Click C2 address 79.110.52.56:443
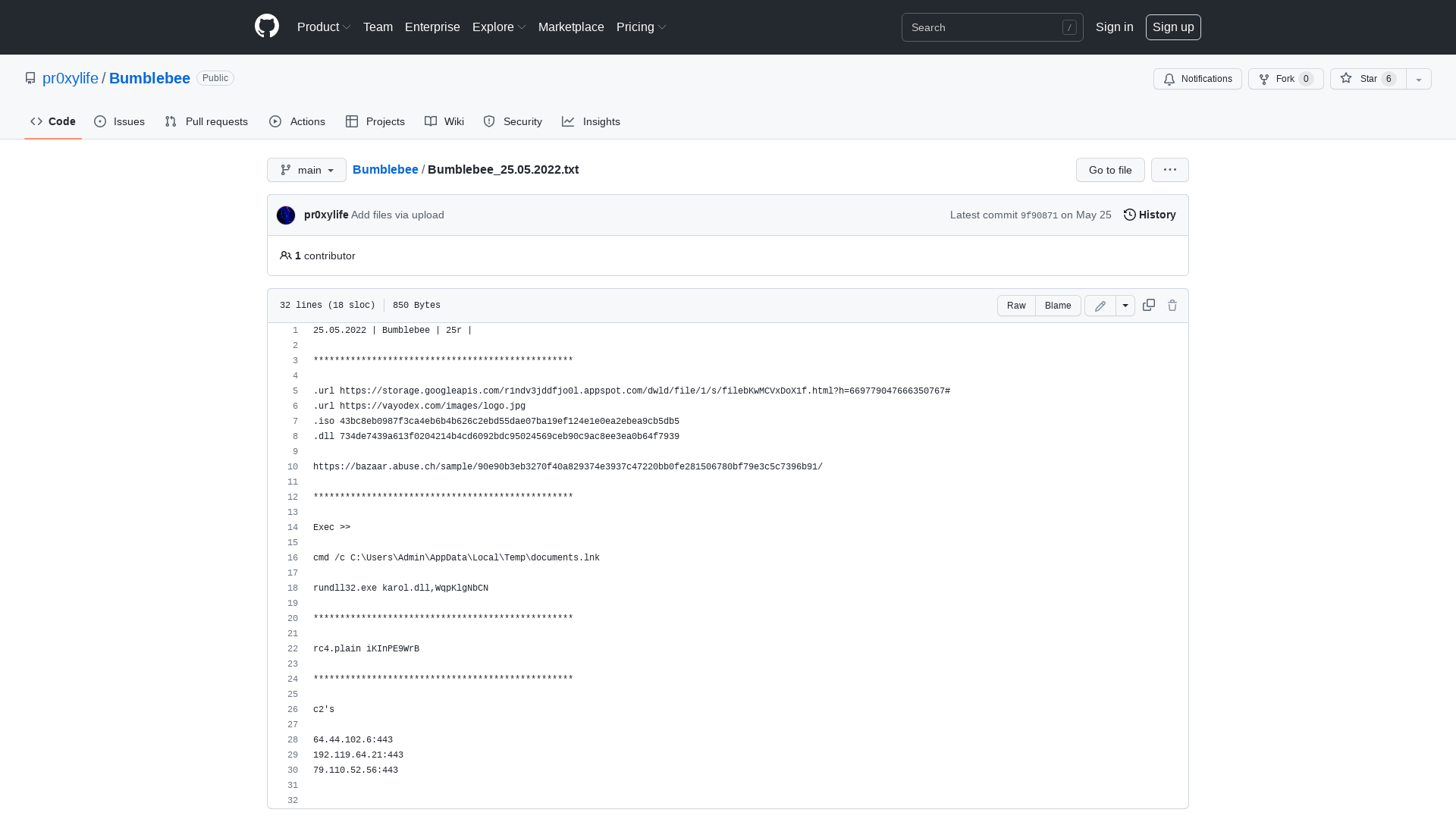This screenshot has height=819, width=1456. pos(356,770)
